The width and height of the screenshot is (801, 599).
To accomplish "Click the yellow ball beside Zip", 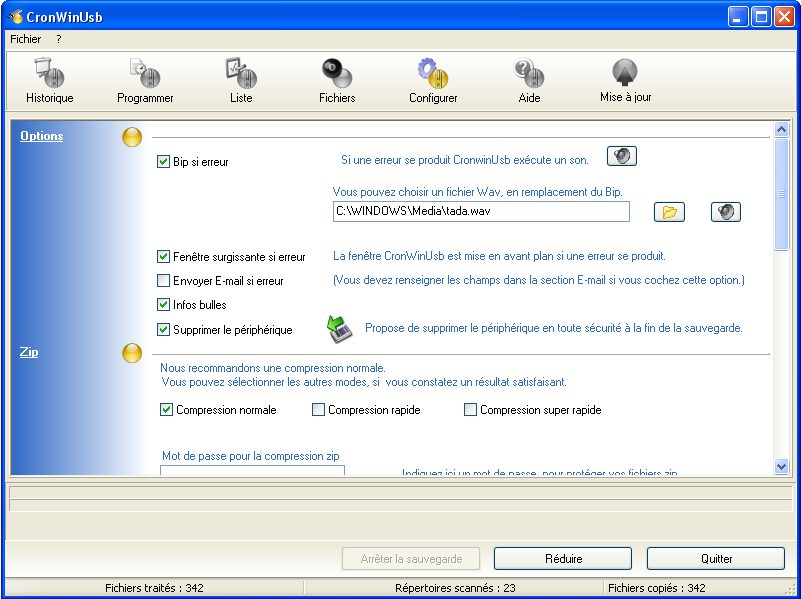I will coord(132,353).
